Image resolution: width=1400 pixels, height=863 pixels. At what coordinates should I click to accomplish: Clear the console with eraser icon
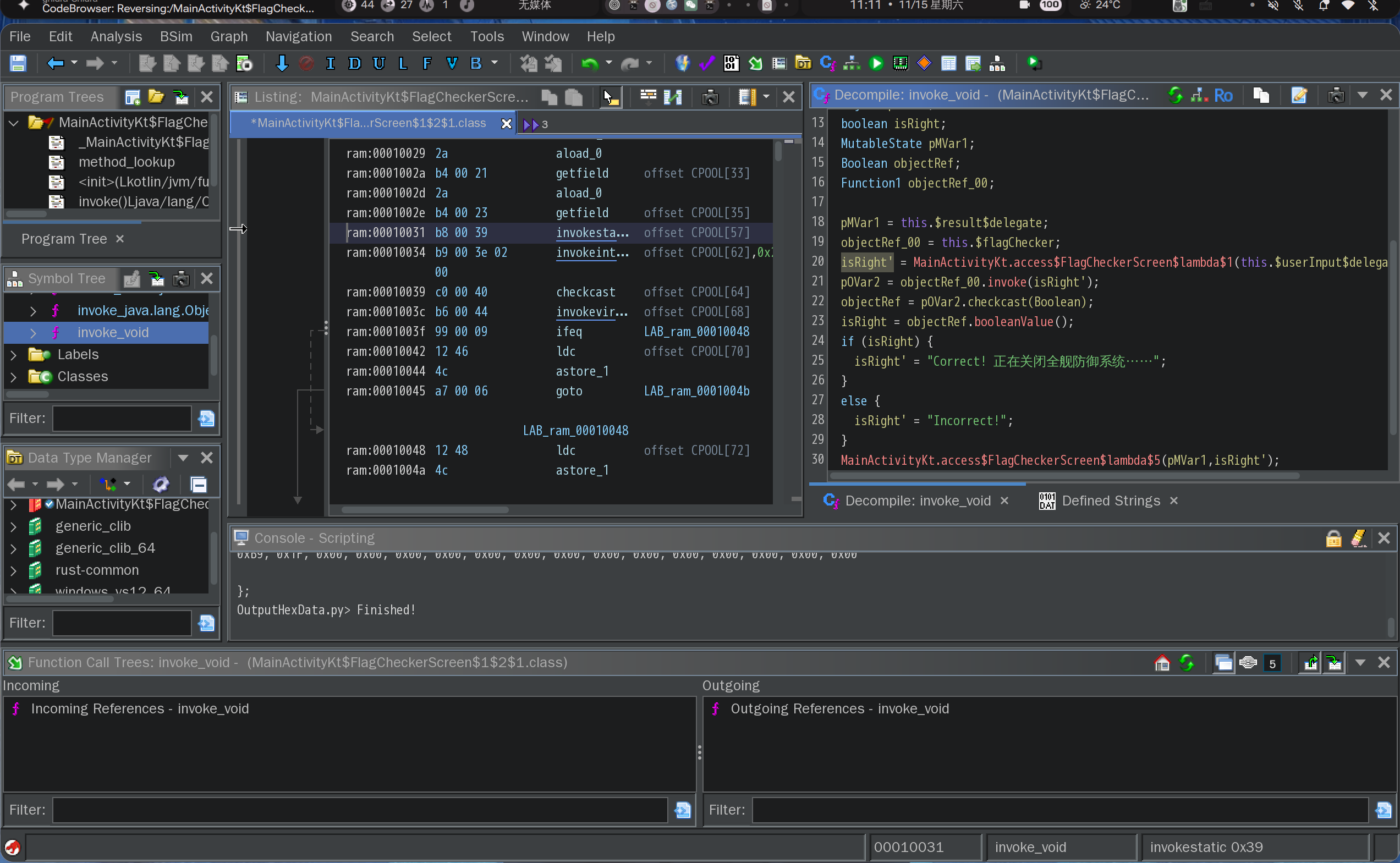click(1358, 538)
